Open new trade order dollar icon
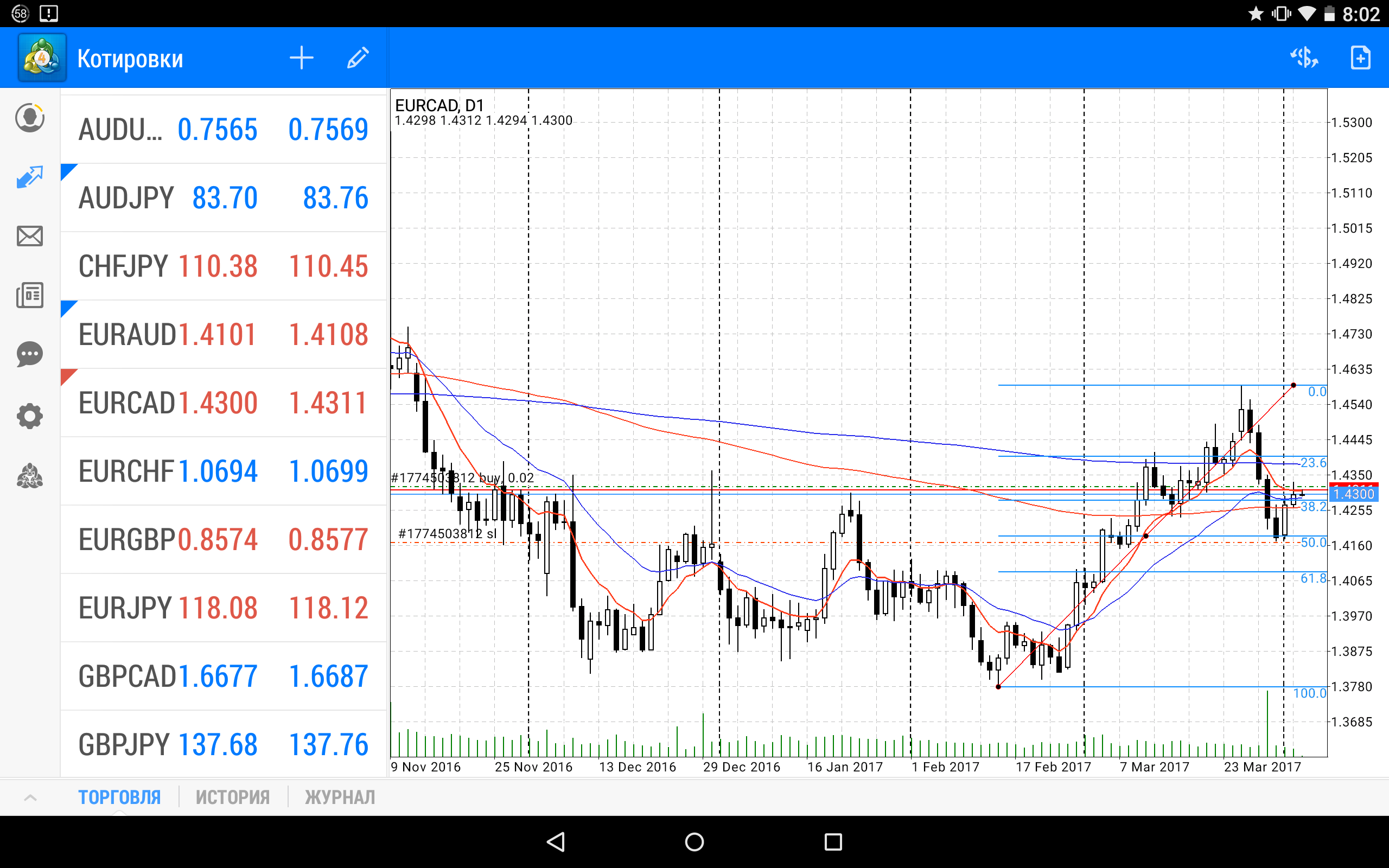The height and width of the screenshot is (868, 1389). pos(1303,58)
